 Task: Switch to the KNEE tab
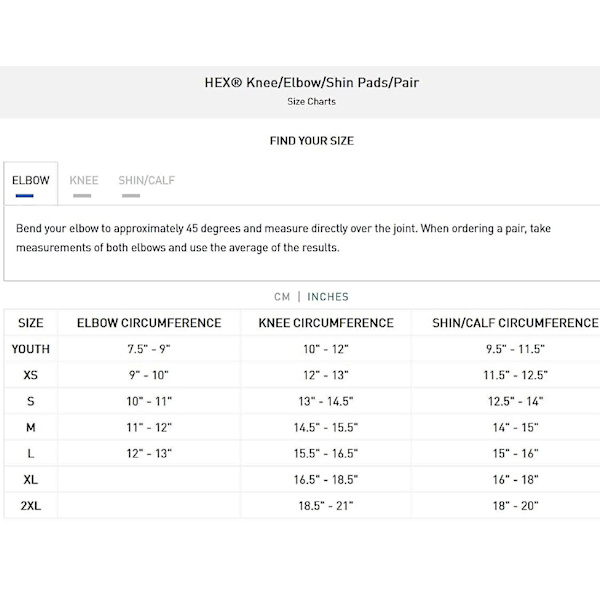tap(84, 180)
